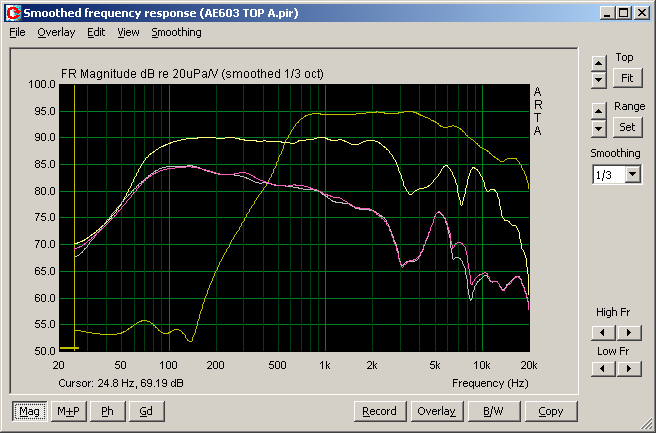Select the Ph phase view button
Screen dimensions: 656x433
(108, 411)
